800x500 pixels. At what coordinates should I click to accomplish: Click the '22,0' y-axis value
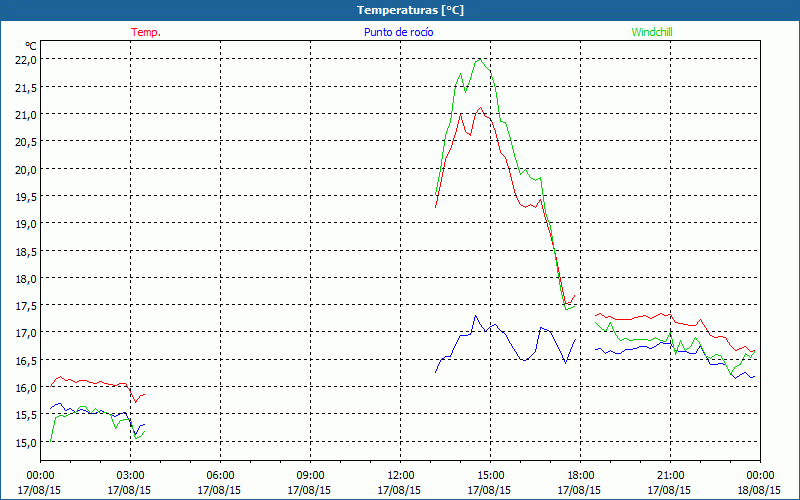tap(28, 60)
